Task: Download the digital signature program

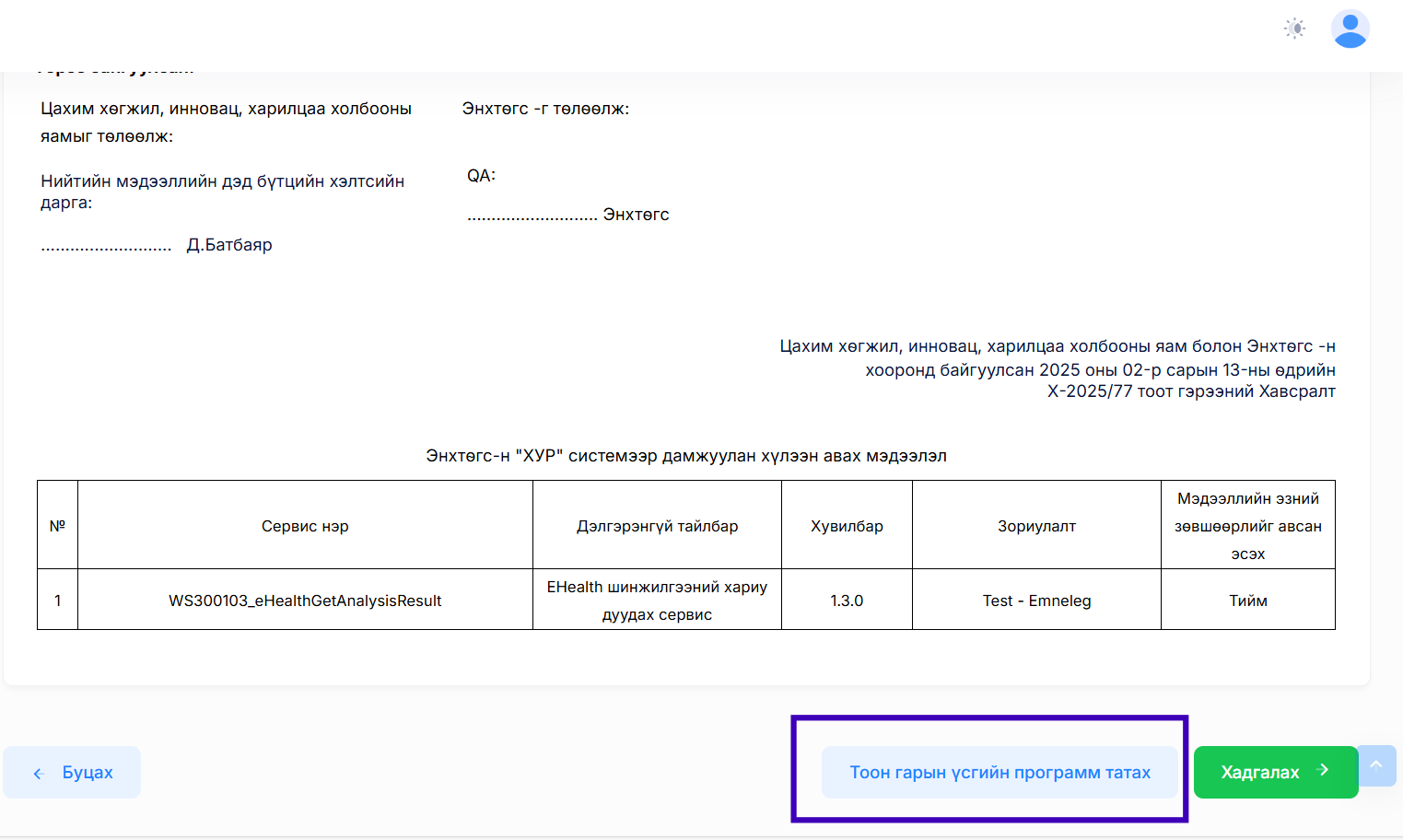Action: click(1000, 773)
